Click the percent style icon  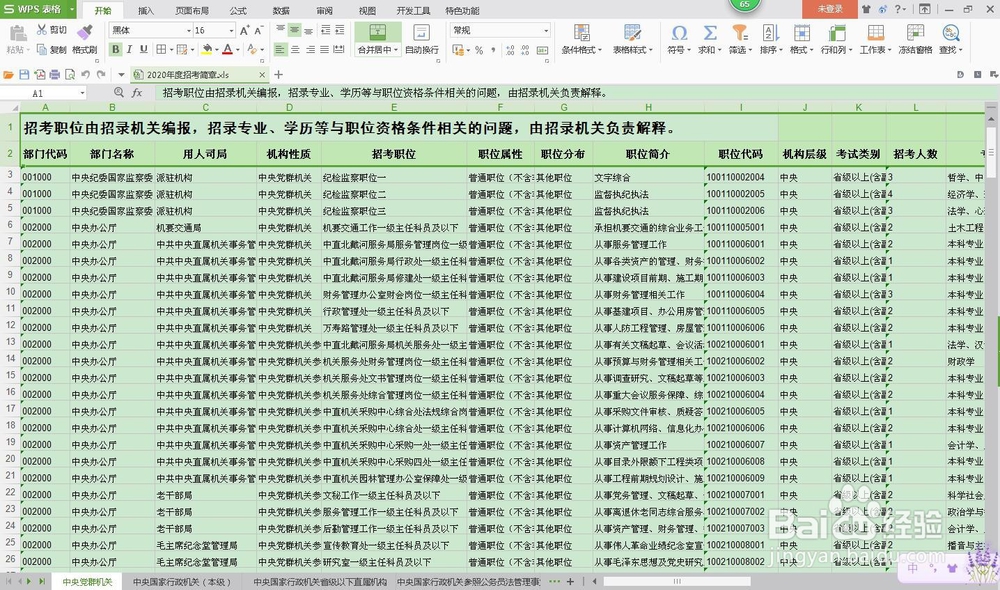478,50
